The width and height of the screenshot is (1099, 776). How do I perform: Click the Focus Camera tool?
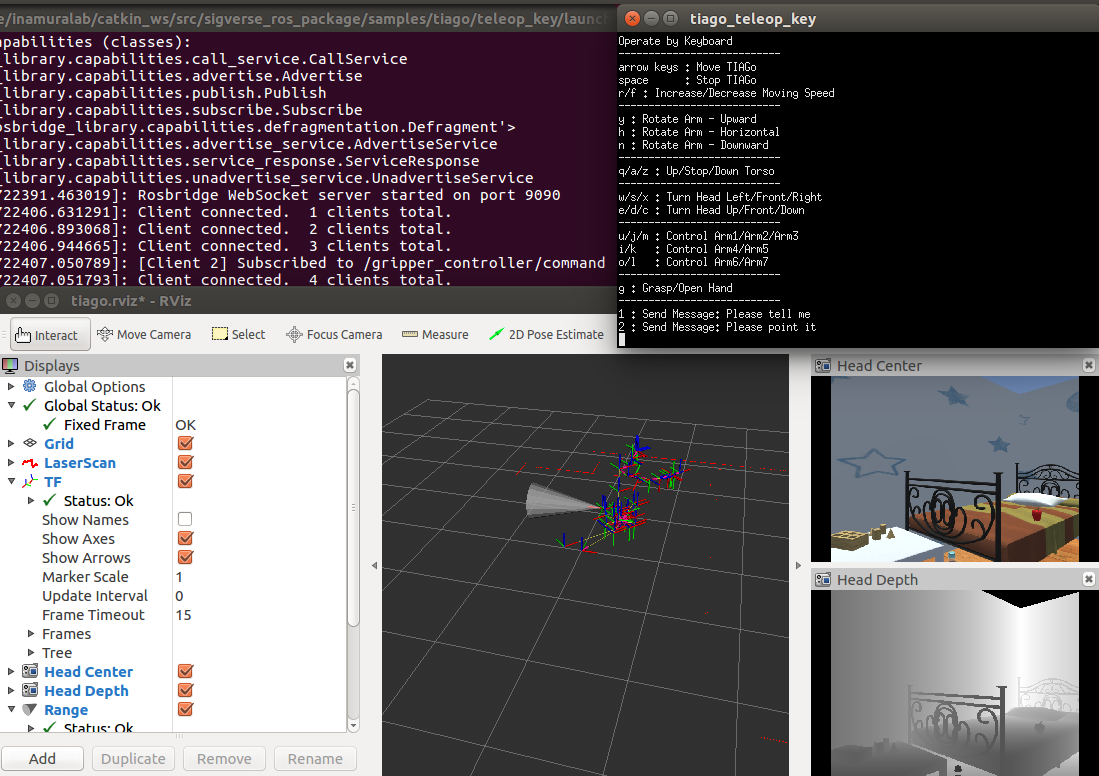point(334,335)
